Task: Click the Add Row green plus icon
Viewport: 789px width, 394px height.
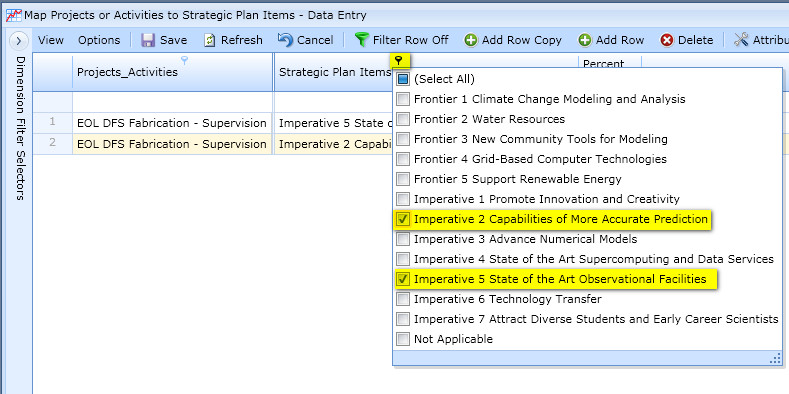Action: point(585,40)
